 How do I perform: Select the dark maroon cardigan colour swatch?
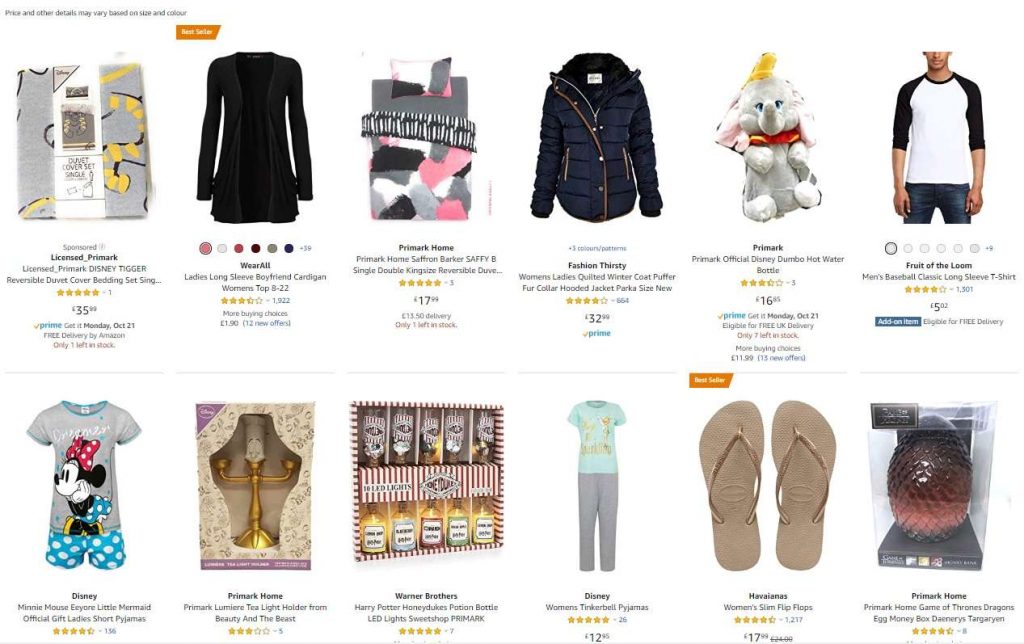click(255, 248)
